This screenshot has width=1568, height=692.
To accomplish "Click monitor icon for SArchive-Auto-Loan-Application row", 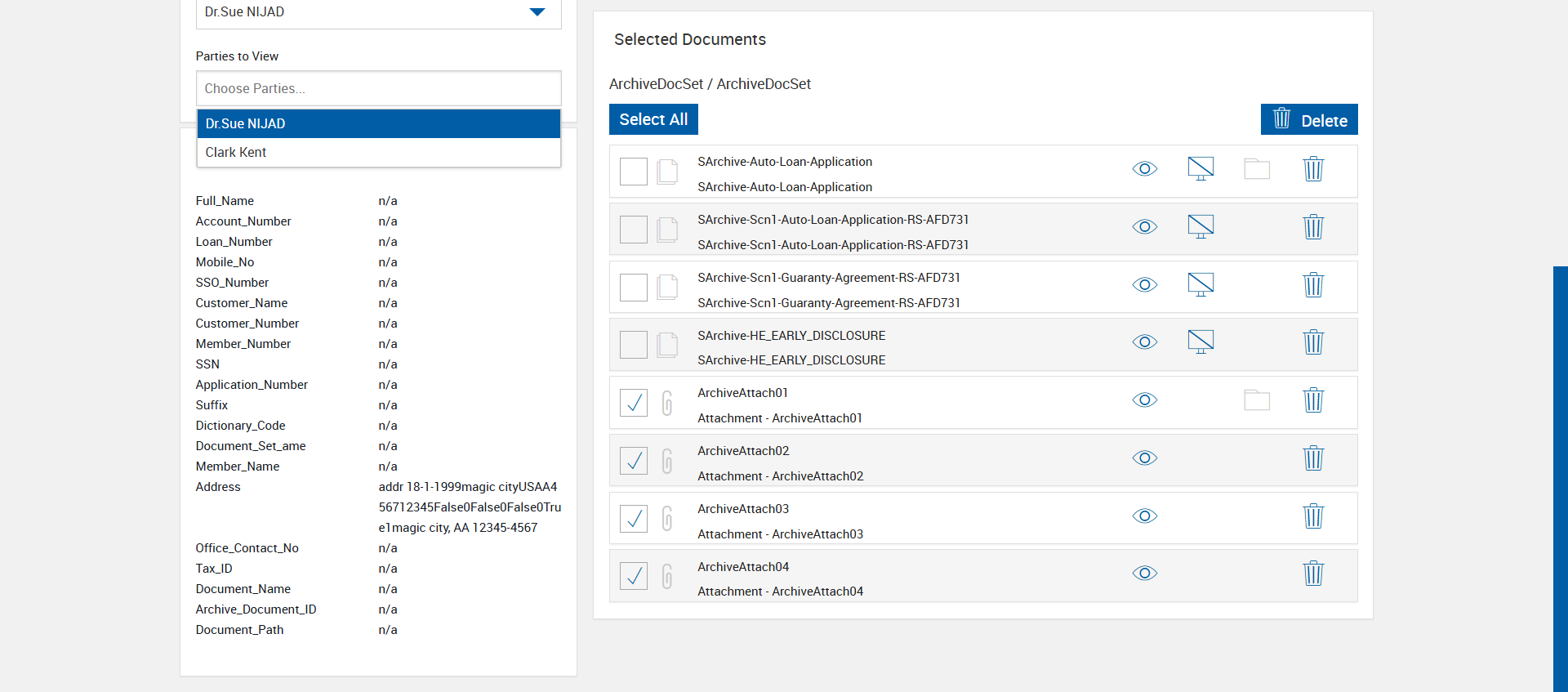I will tap(1200, 169).
